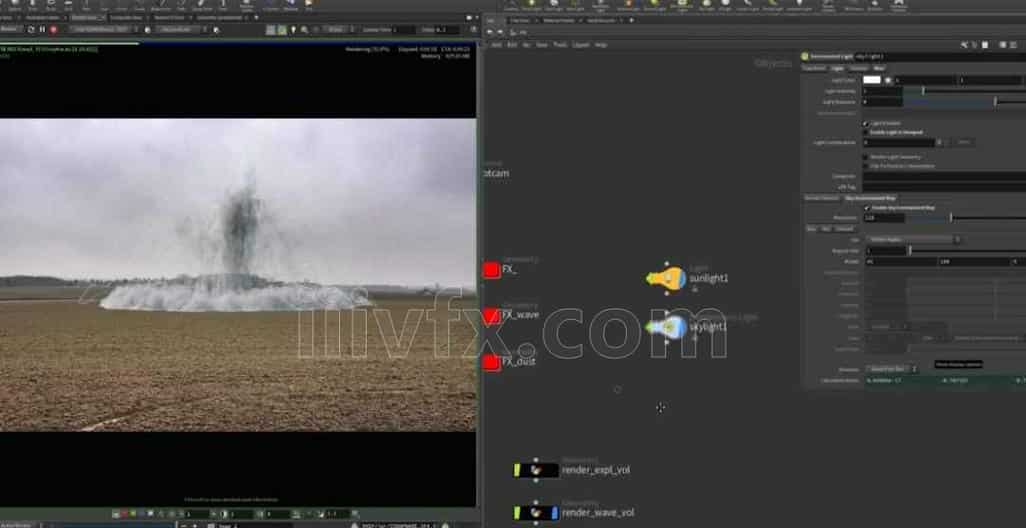Click the sunlight1 node icon
1026x528 pixels.
[x=665, y=278]
